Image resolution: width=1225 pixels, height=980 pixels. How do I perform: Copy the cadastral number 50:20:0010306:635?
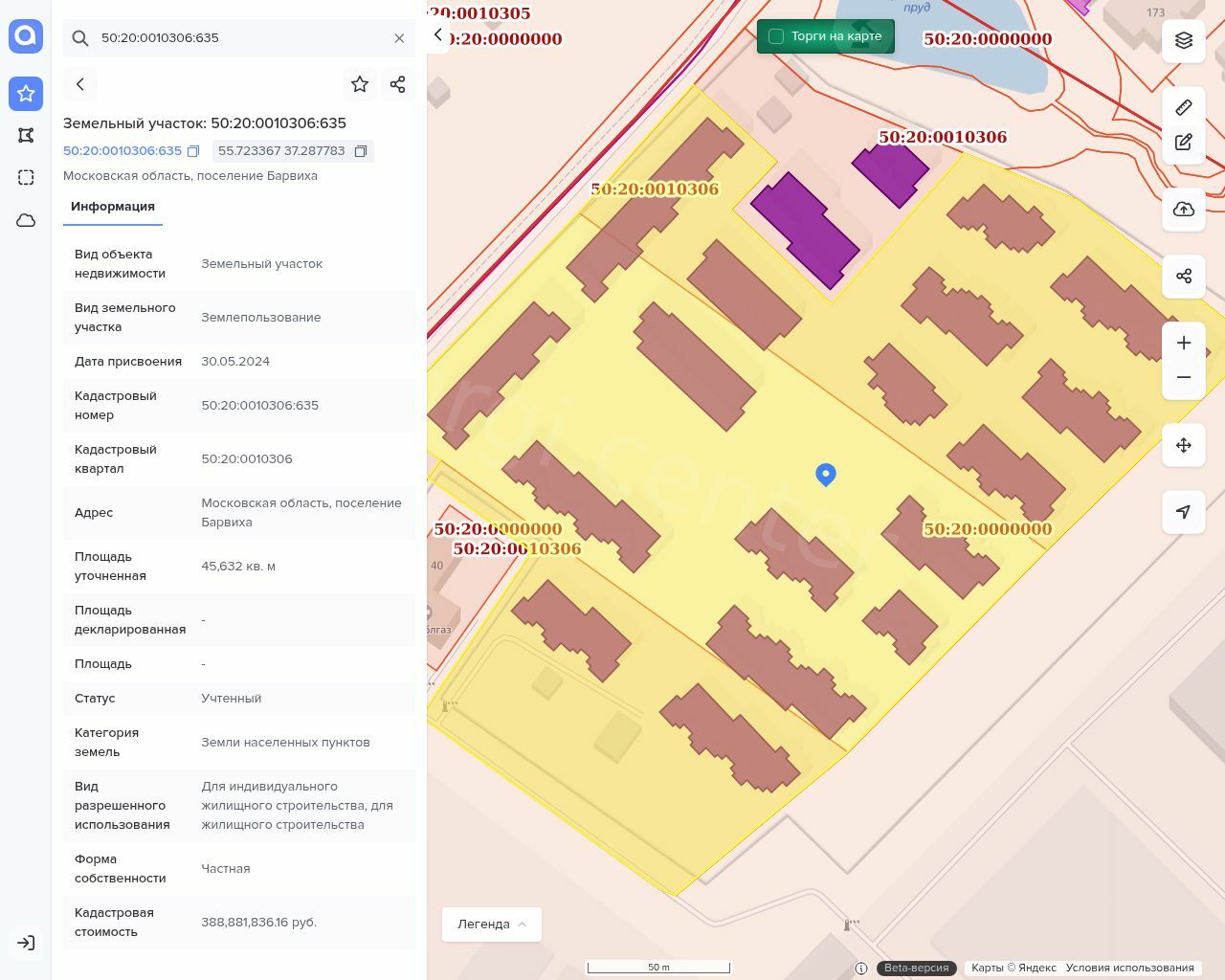(x=193, y=151)
